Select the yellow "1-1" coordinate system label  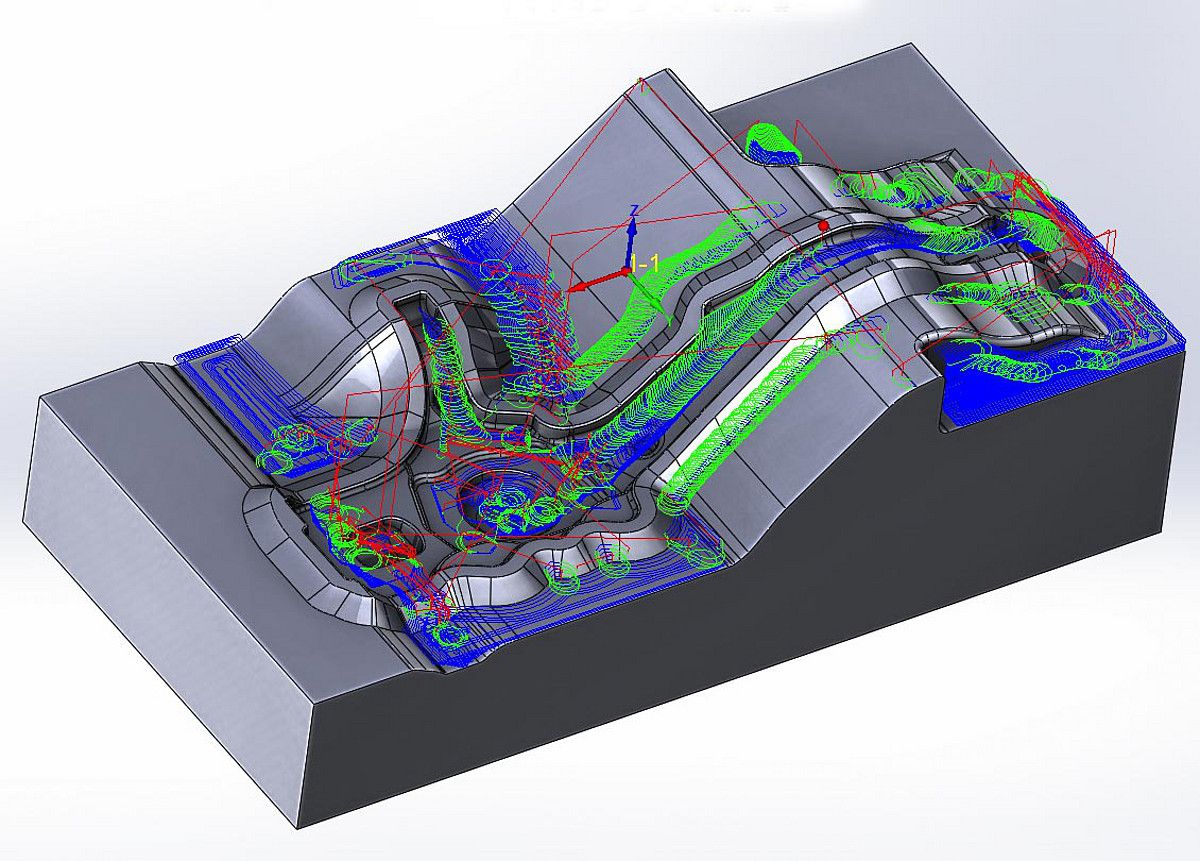pos(644,263)
